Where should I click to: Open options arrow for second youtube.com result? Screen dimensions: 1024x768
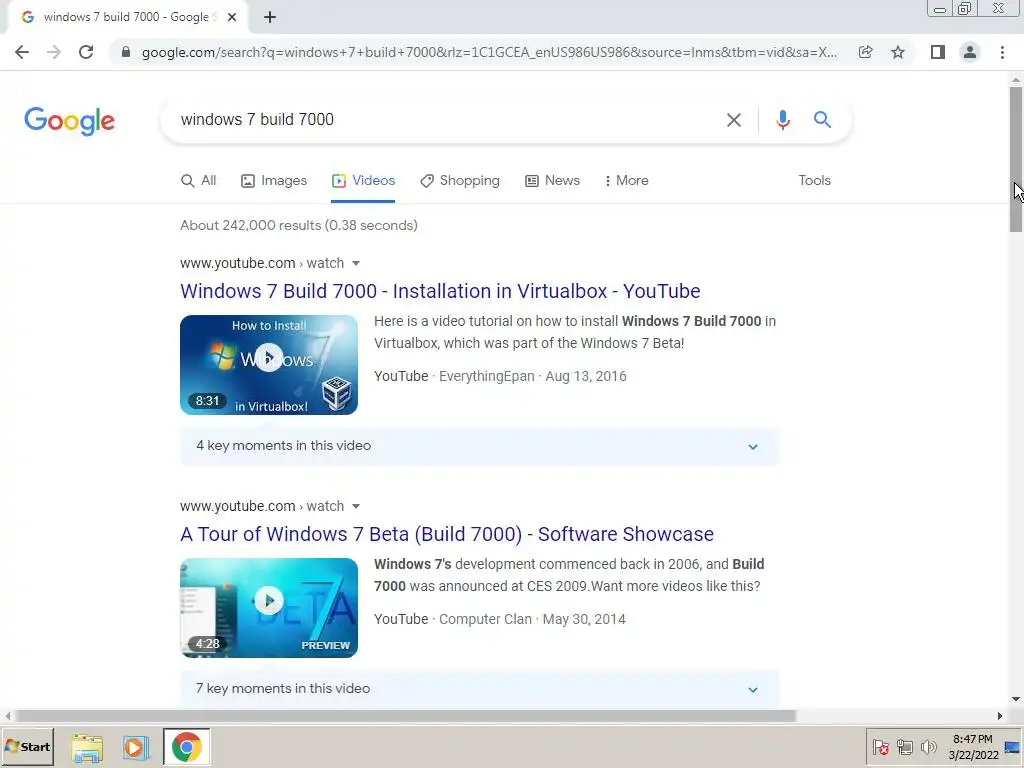pos(356,506)
